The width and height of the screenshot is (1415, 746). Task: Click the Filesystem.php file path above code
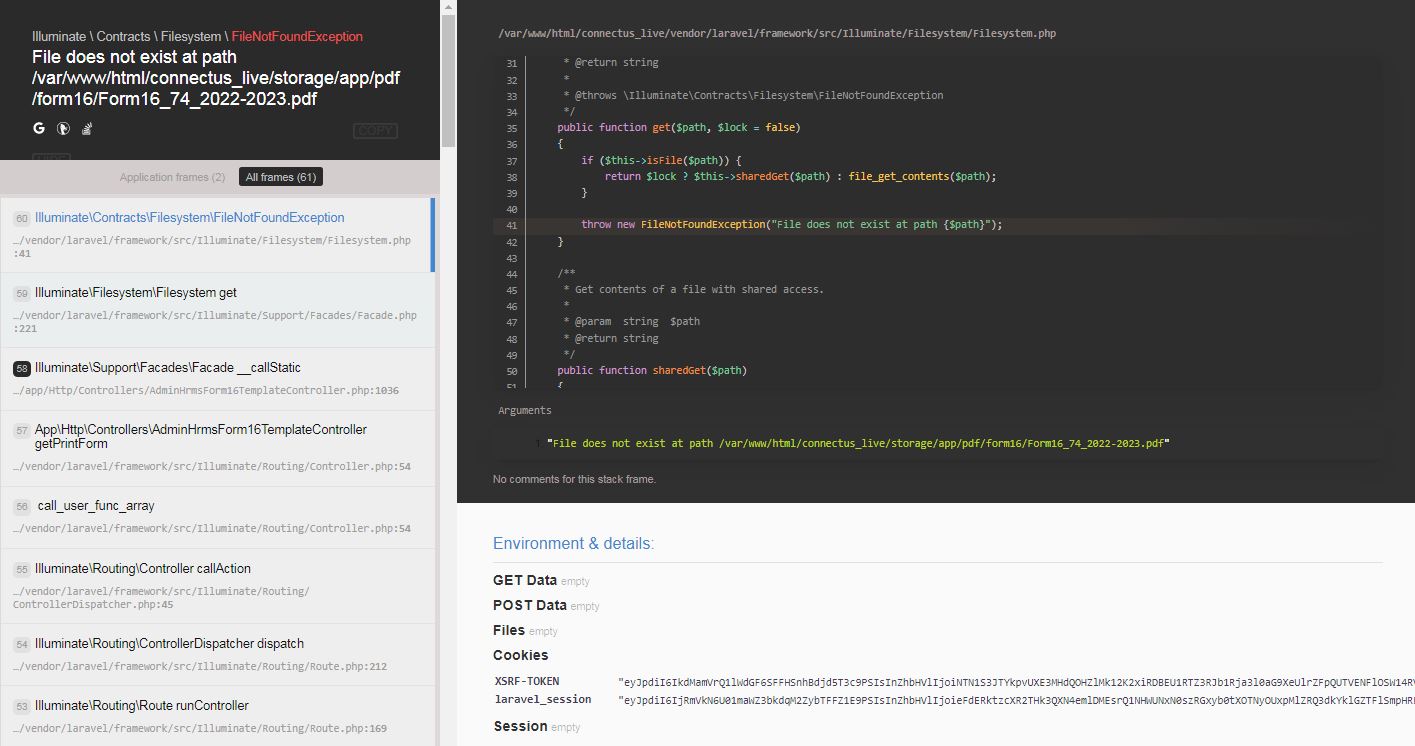point(777,34)
